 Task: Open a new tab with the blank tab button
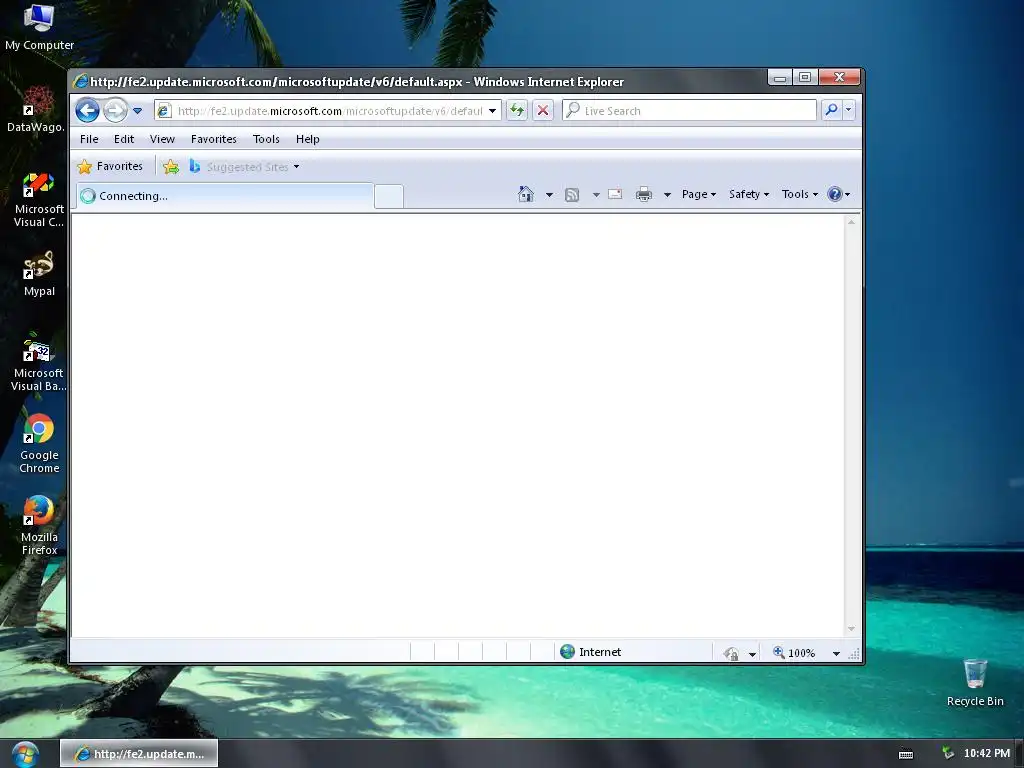tap(389, 197)
